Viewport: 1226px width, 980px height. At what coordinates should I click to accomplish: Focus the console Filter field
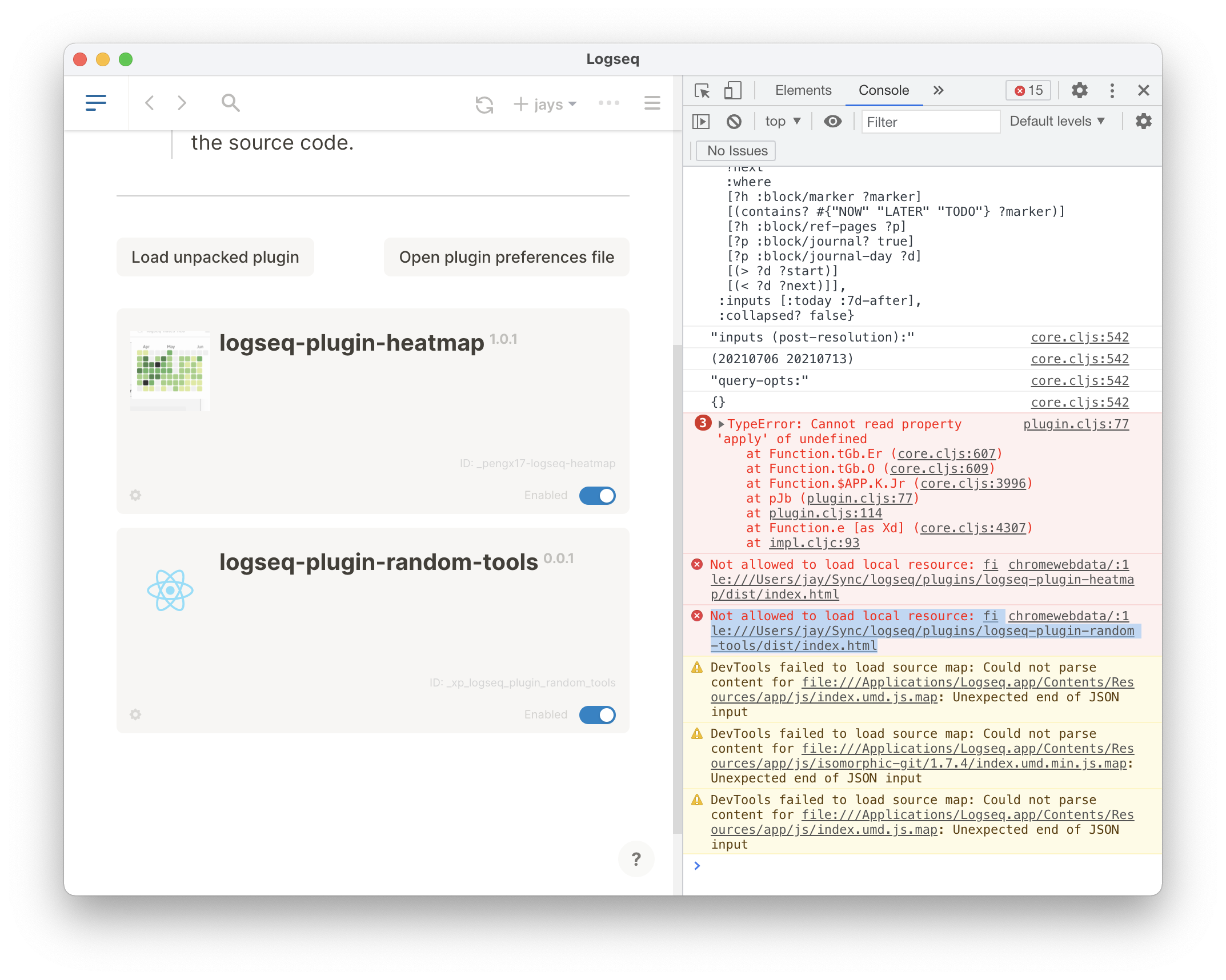pyautogui.click(x=931, y=122)
